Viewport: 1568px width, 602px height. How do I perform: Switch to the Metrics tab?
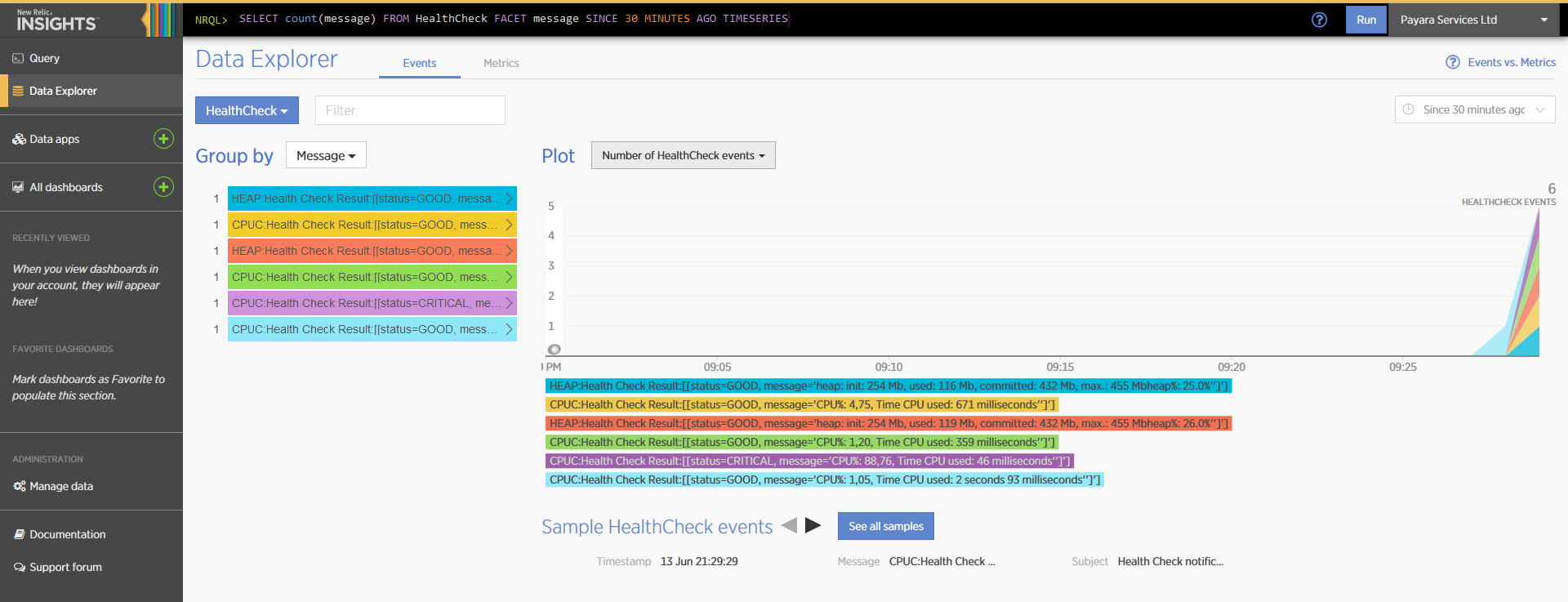[501, 63]
